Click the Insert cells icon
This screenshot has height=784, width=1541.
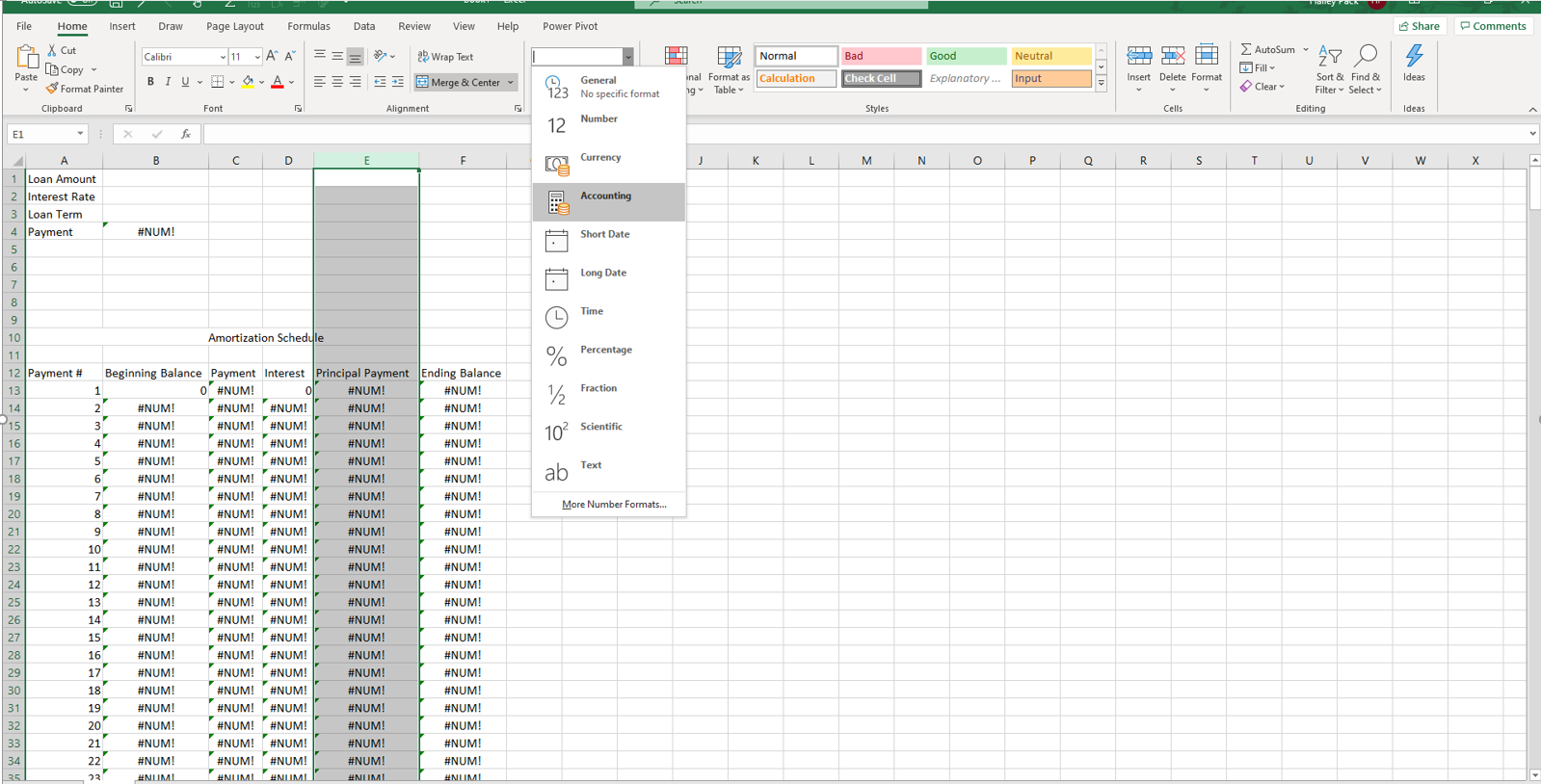click(1139, 56)
